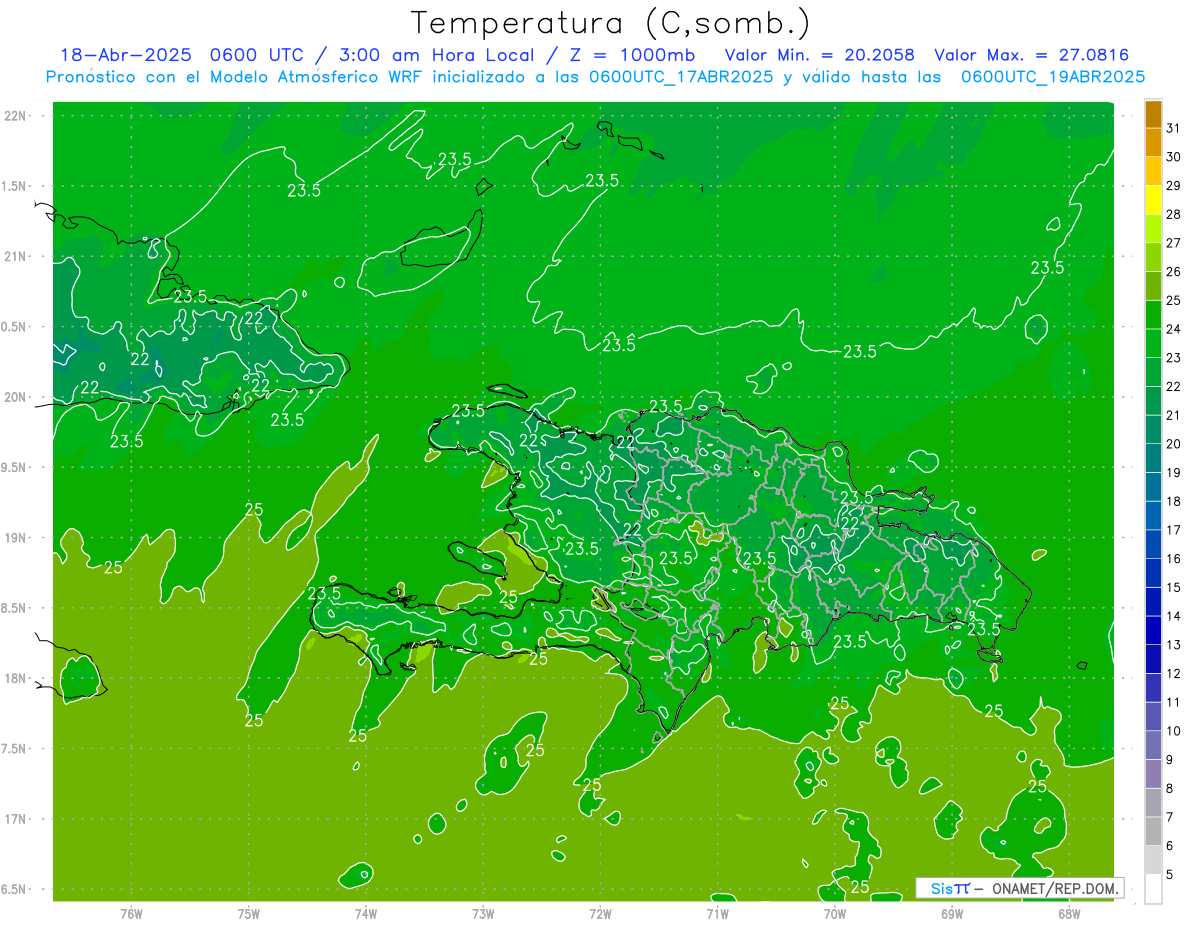The width and height of the screenshot is (1200, 927).
Task: Pick the yellow swatch between 28 and 29
Action: point(1153,200)
